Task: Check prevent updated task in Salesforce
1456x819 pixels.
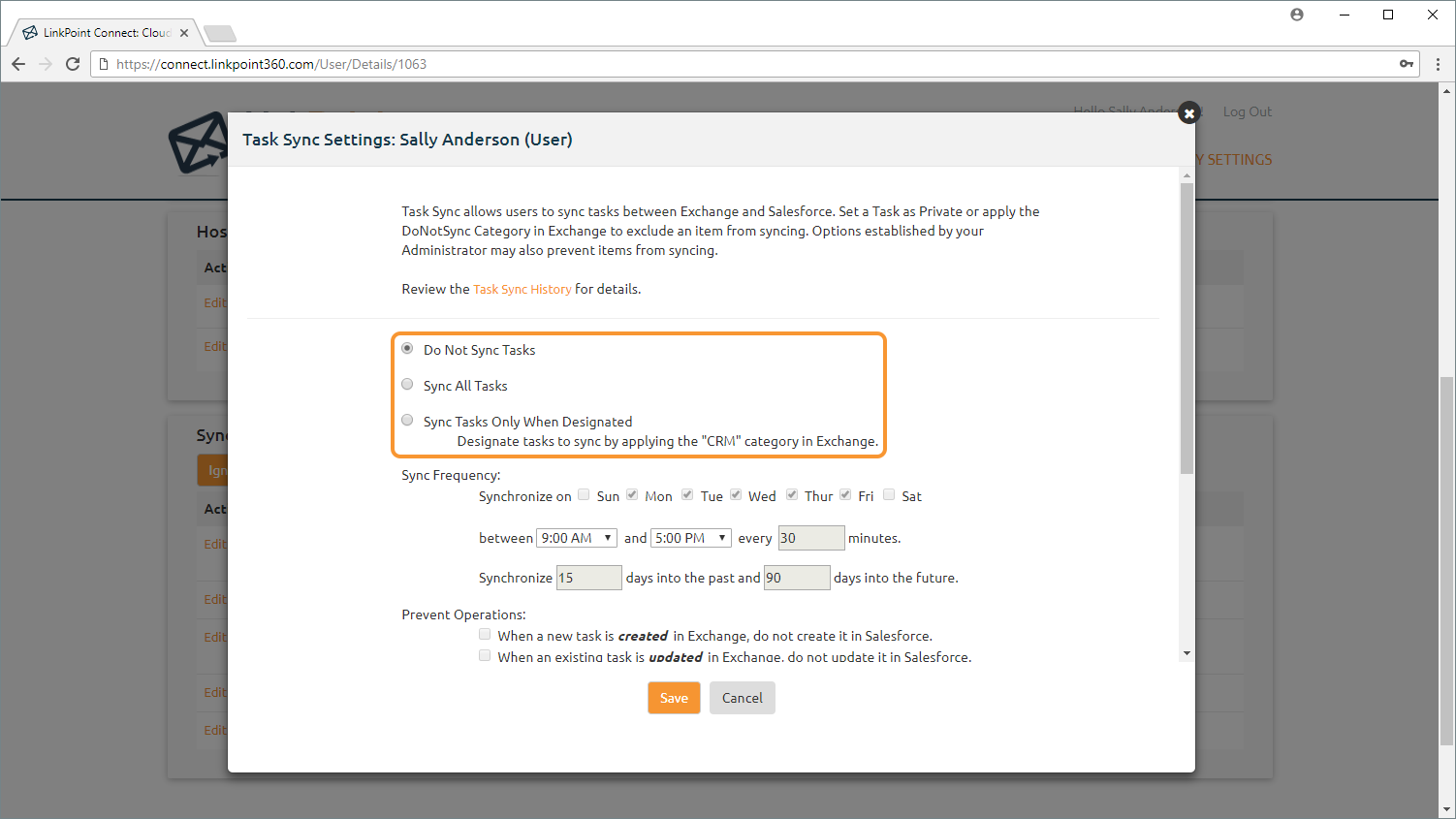Action: pyautogui.click(x=485, y=656)
